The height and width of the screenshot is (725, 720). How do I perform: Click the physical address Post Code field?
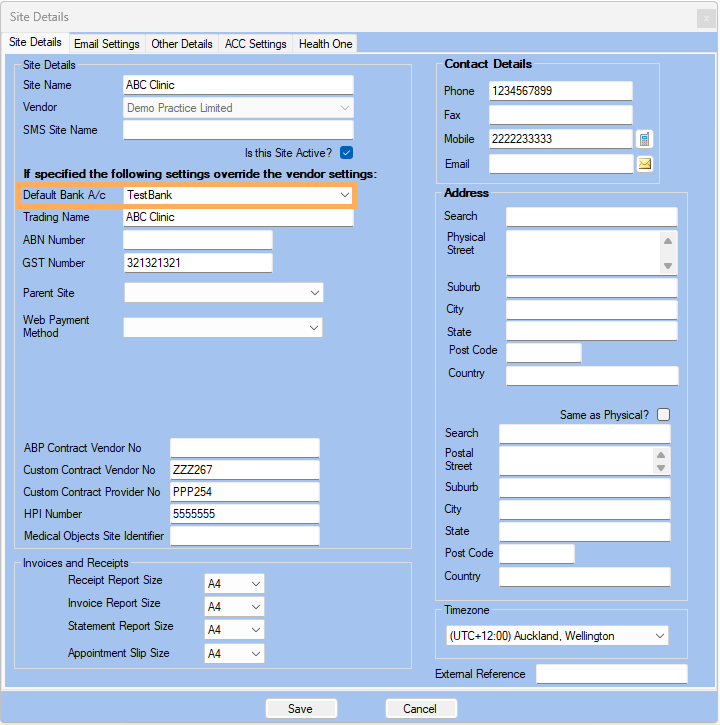tap(544, 353)
